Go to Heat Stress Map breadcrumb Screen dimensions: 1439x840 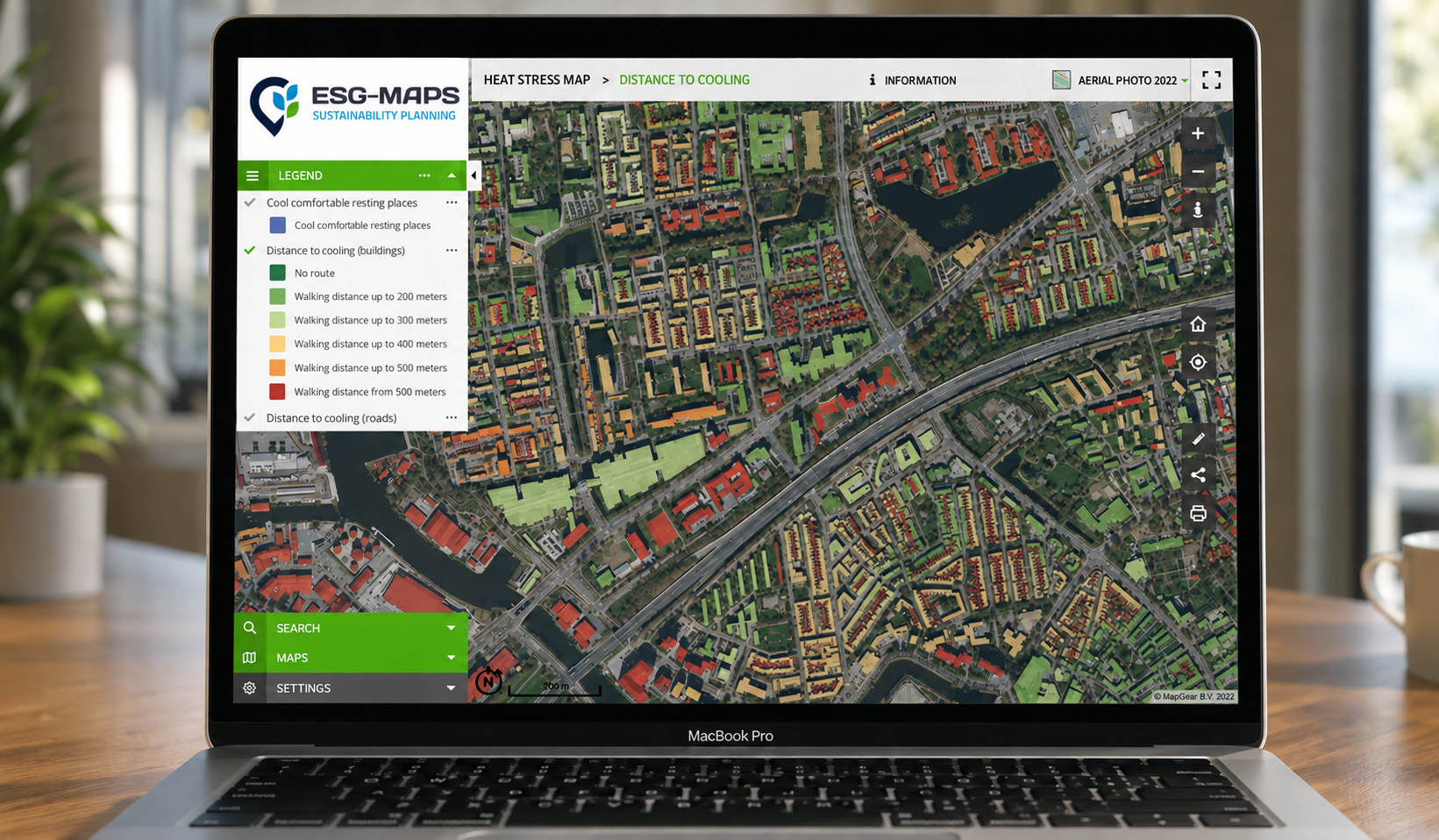click(x=537, y=80)
